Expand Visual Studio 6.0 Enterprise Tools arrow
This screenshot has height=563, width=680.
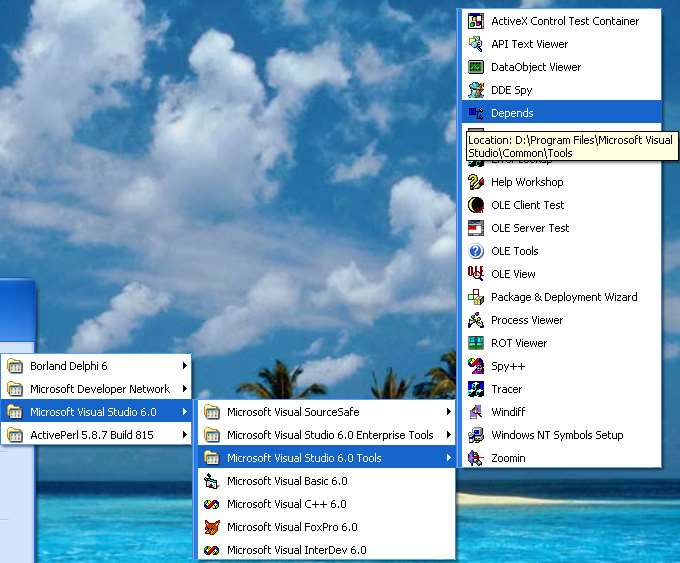pyautogui.click(x=449, y=435)
